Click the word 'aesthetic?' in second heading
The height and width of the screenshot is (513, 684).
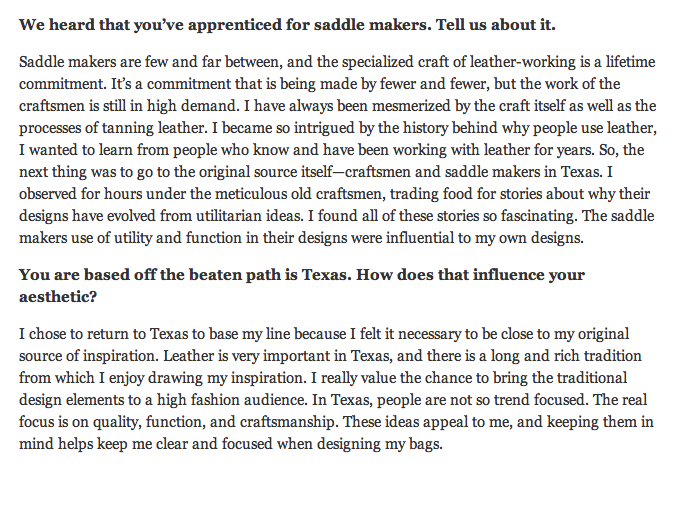click(58, 297)
